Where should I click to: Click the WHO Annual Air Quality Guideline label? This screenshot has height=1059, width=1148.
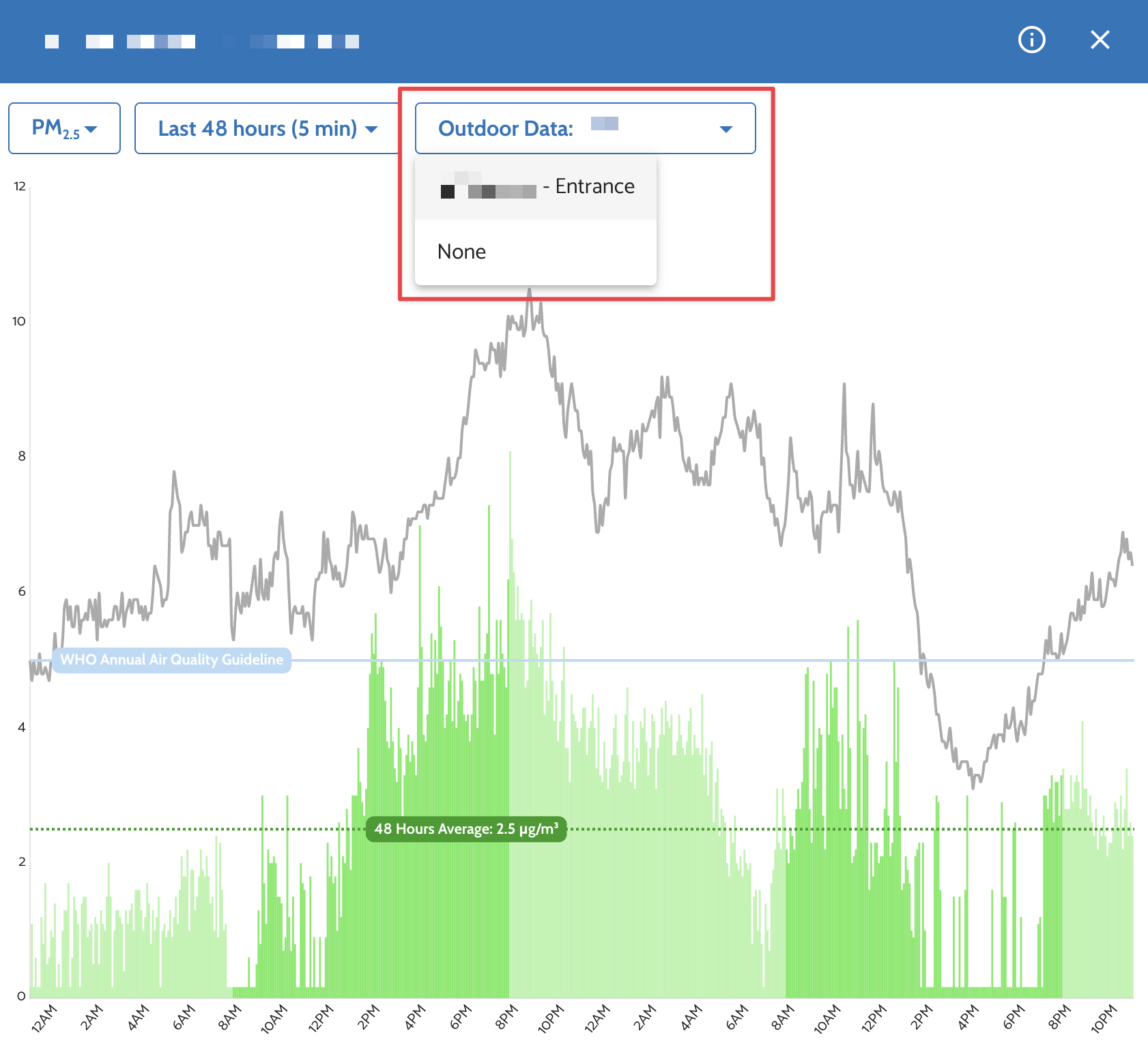click(172, 660)
